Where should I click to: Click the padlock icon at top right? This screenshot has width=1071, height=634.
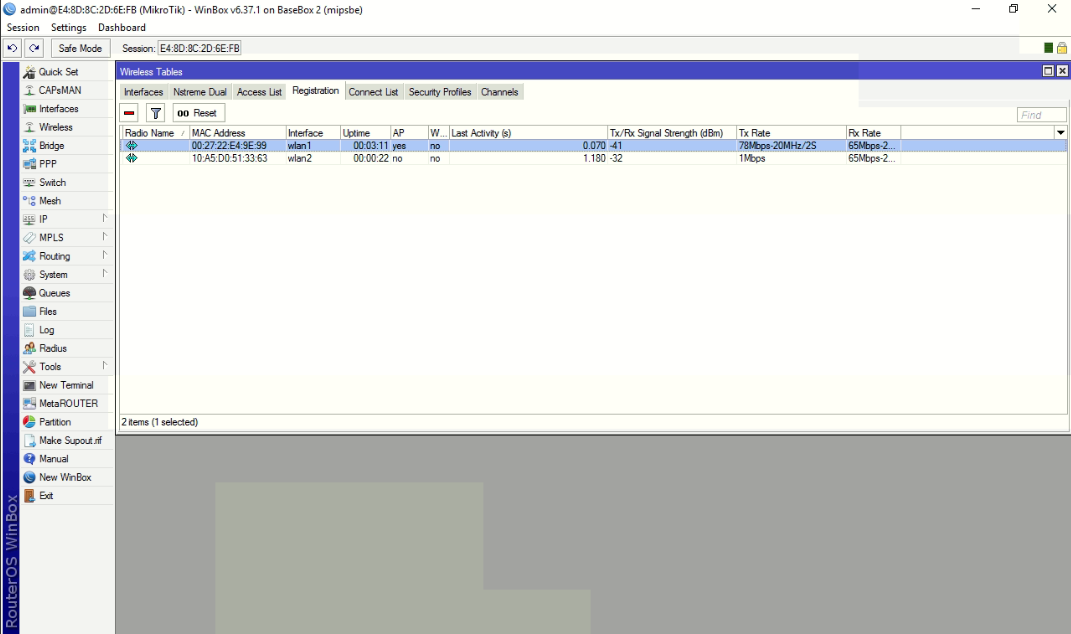(1061, 48)
